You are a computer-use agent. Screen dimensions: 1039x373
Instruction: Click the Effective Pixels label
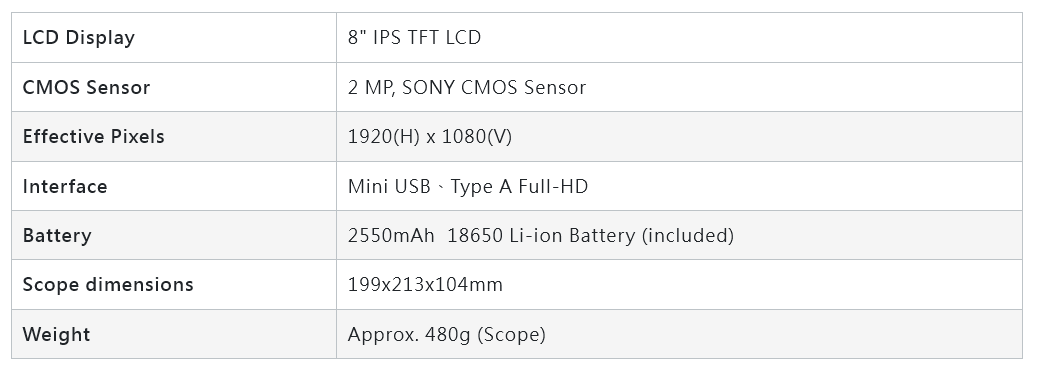click(x=93, y=136)
